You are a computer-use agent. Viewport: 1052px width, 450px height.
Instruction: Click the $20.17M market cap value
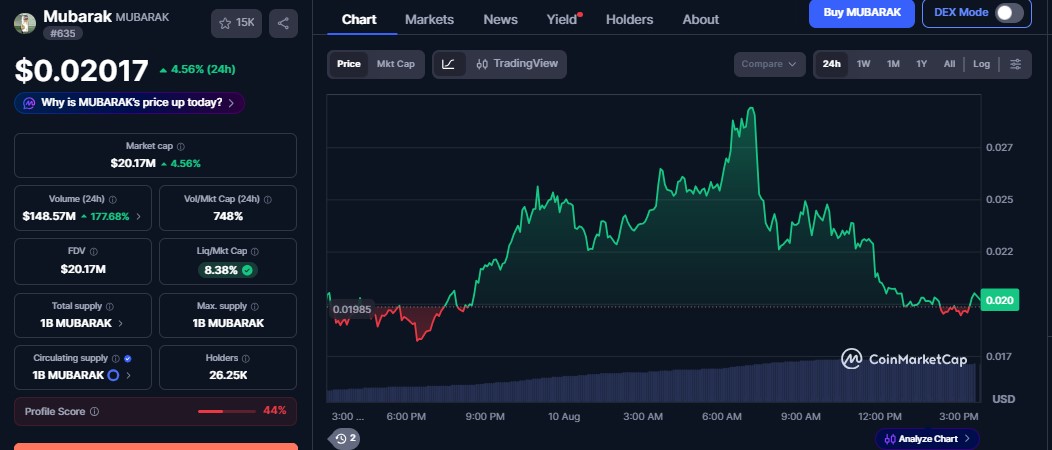click(x=133, y=163)
